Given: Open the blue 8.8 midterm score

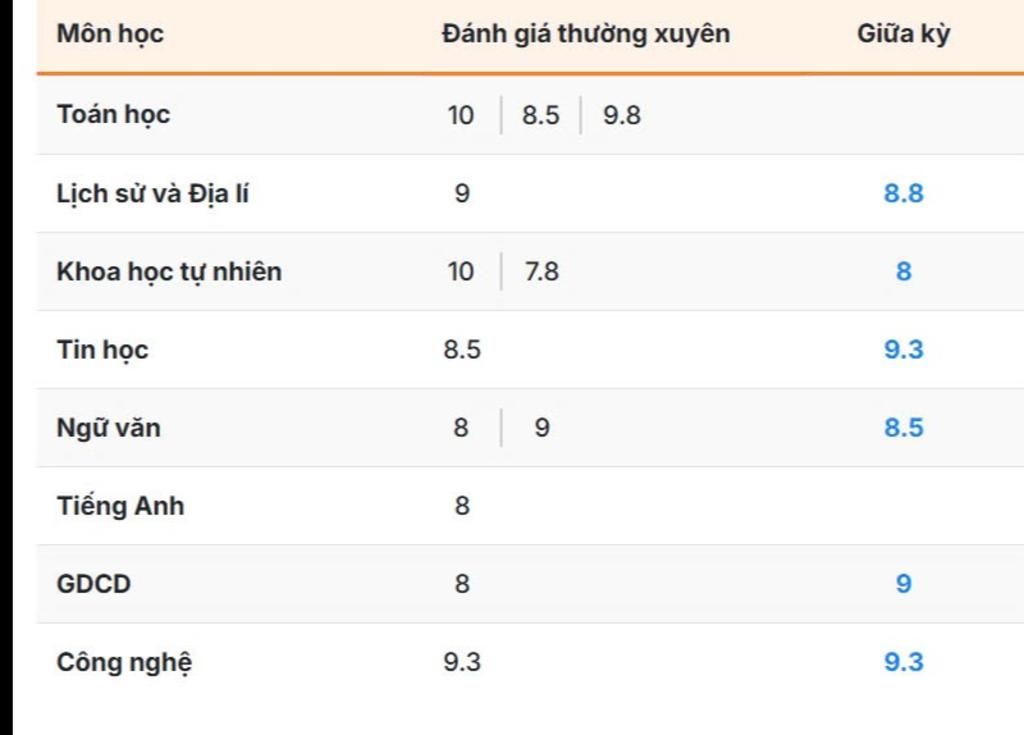Looking at the screenshot, I should [903, 193].
